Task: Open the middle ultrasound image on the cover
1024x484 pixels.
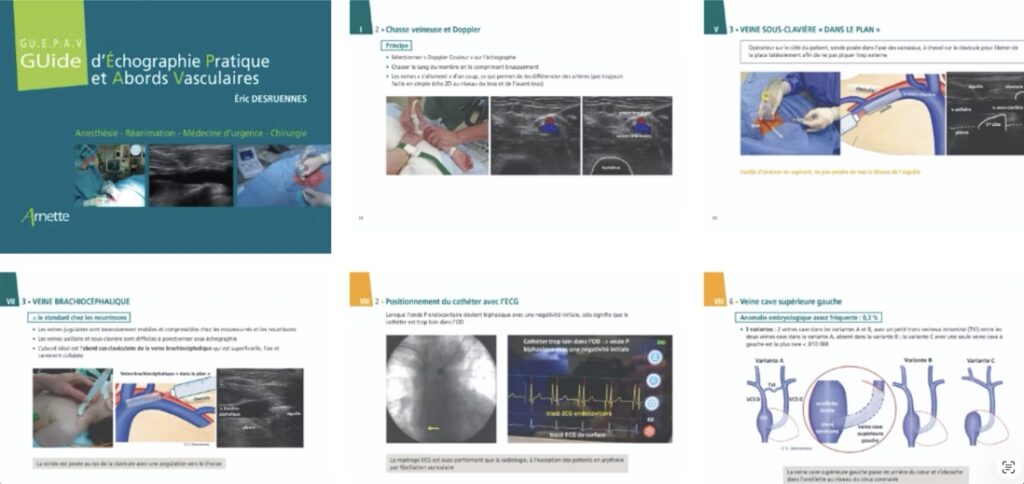Action: pyautogui.click(x=190, y=176)
